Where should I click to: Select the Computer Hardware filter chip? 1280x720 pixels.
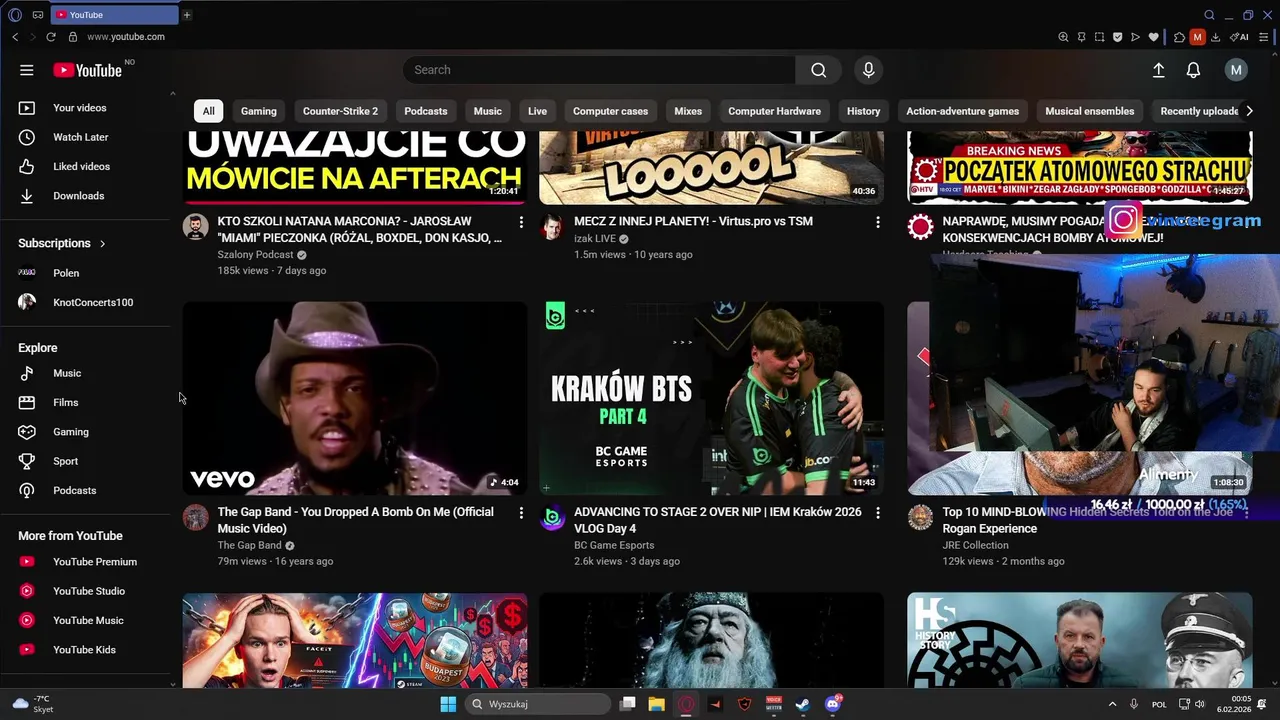coord(774,111)
